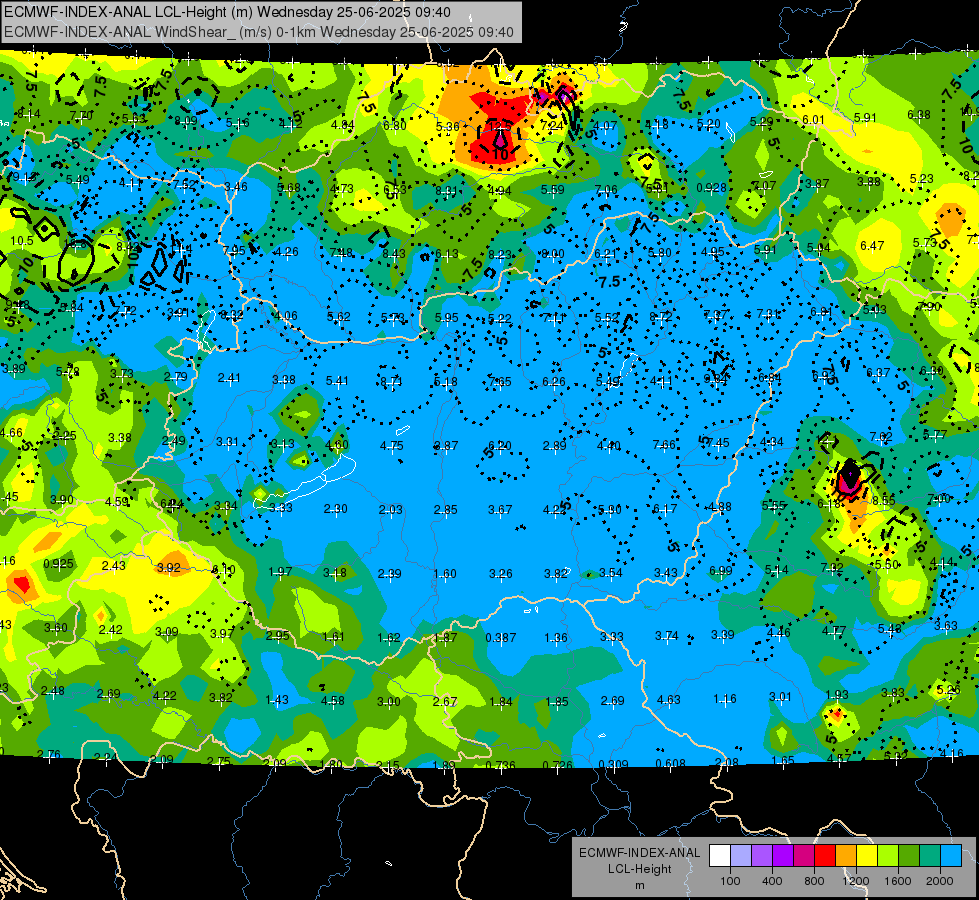Click the dark green legend swatch
The height and width of the screenshot is (900, 979).
pyautogui.click(x=909, y=856)
